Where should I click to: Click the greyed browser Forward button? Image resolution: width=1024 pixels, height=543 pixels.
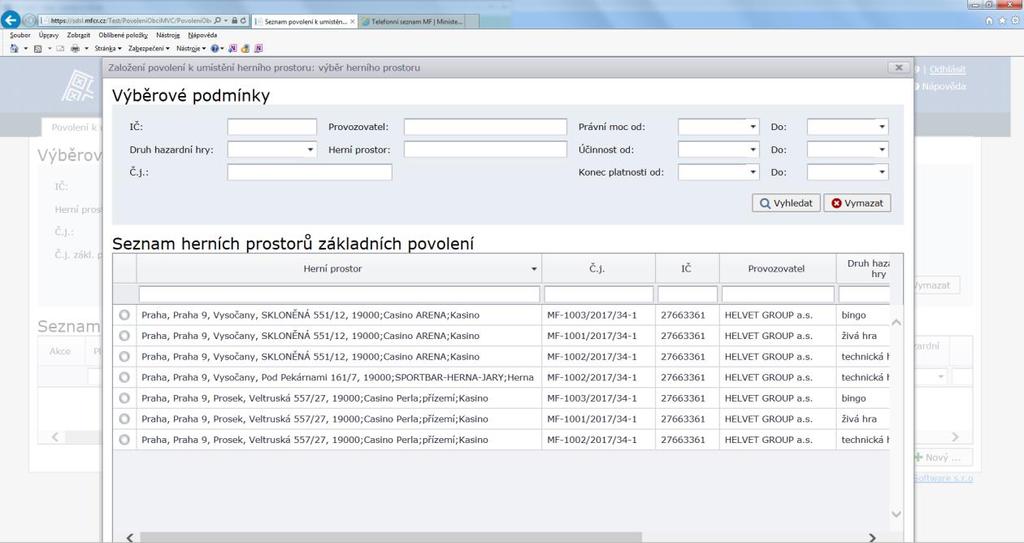tap(29, 20)
